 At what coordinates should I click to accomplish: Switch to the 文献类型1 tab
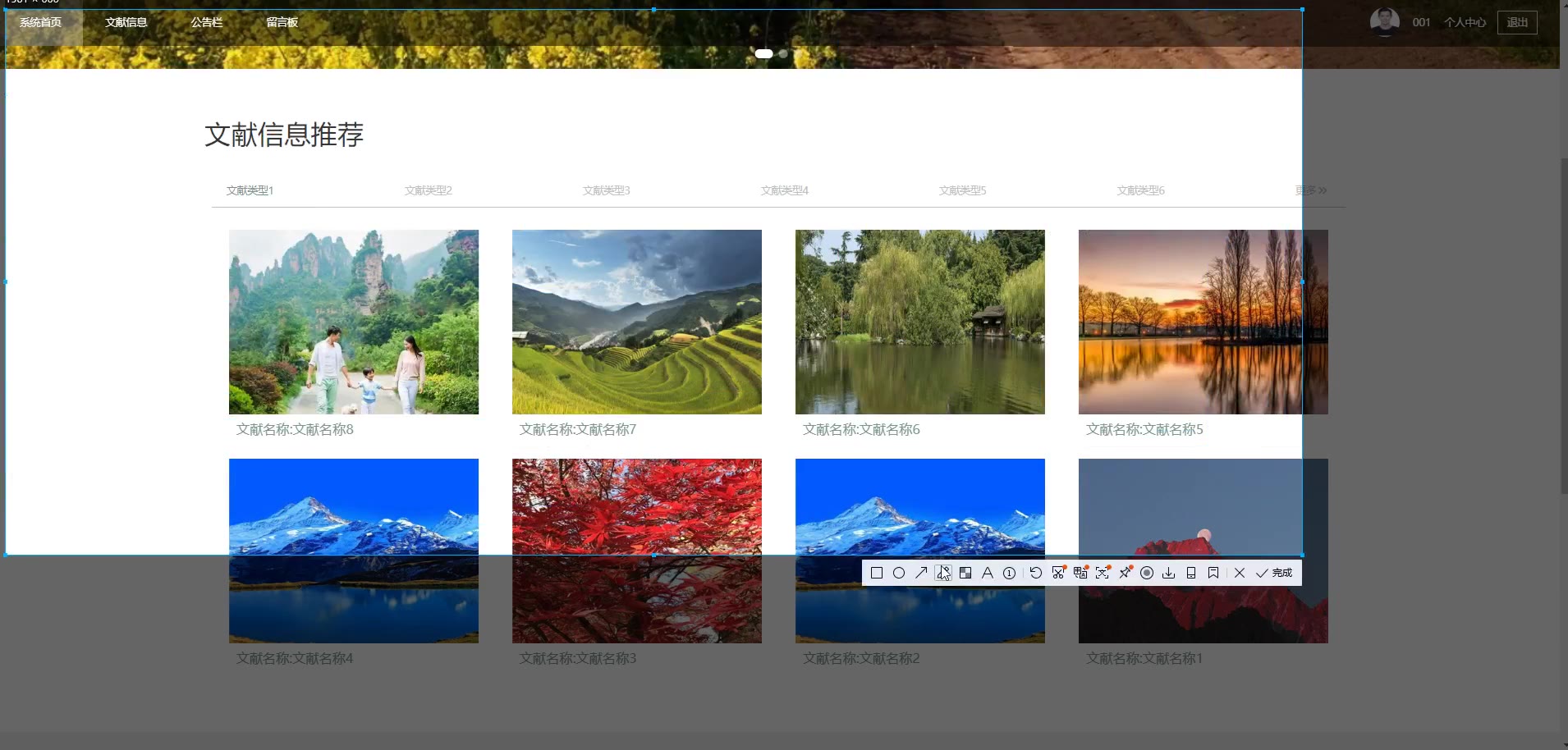click(x=250, y=190)
